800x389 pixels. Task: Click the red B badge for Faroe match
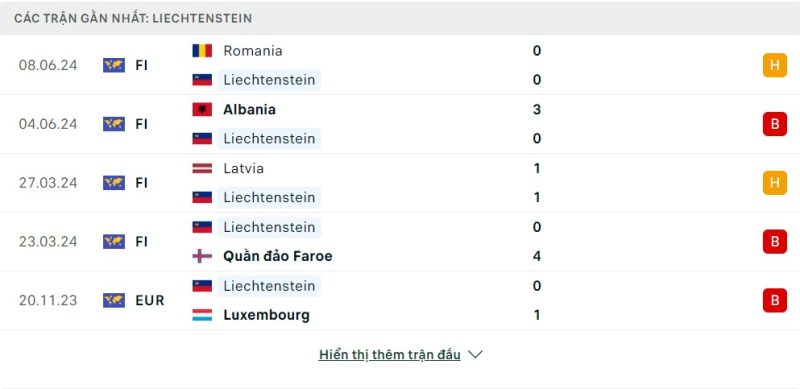(774, 241)
